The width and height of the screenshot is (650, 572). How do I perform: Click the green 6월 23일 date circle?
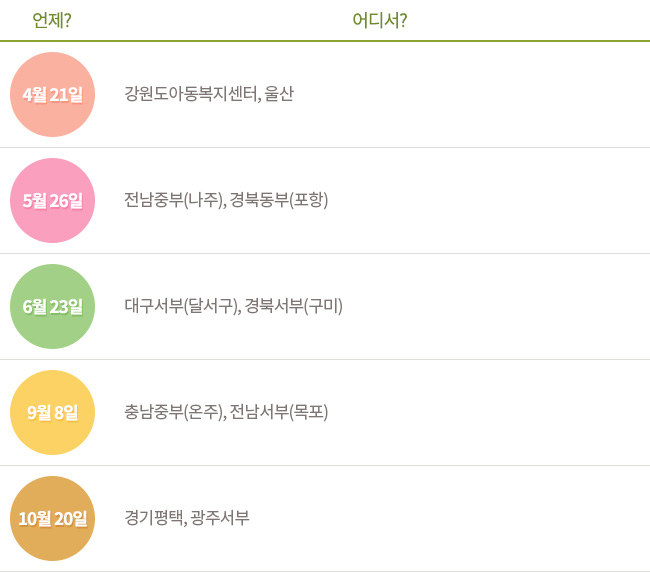[52, 306]
